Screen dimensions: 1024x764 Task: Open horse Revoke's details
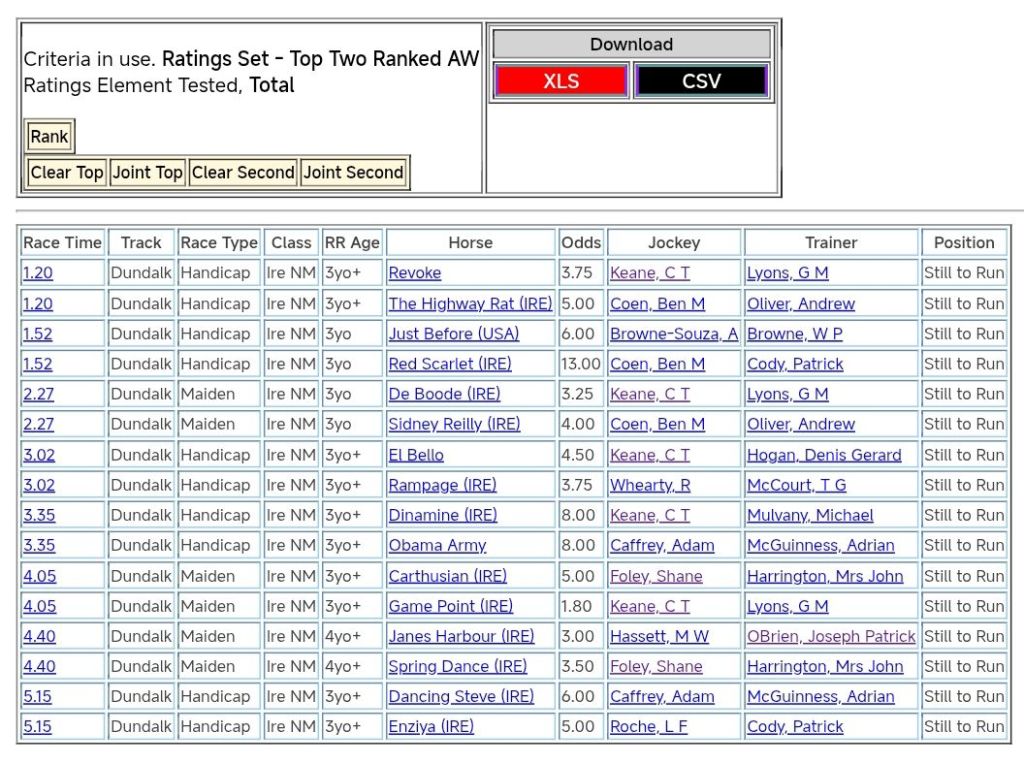click(x=414, y=273)
